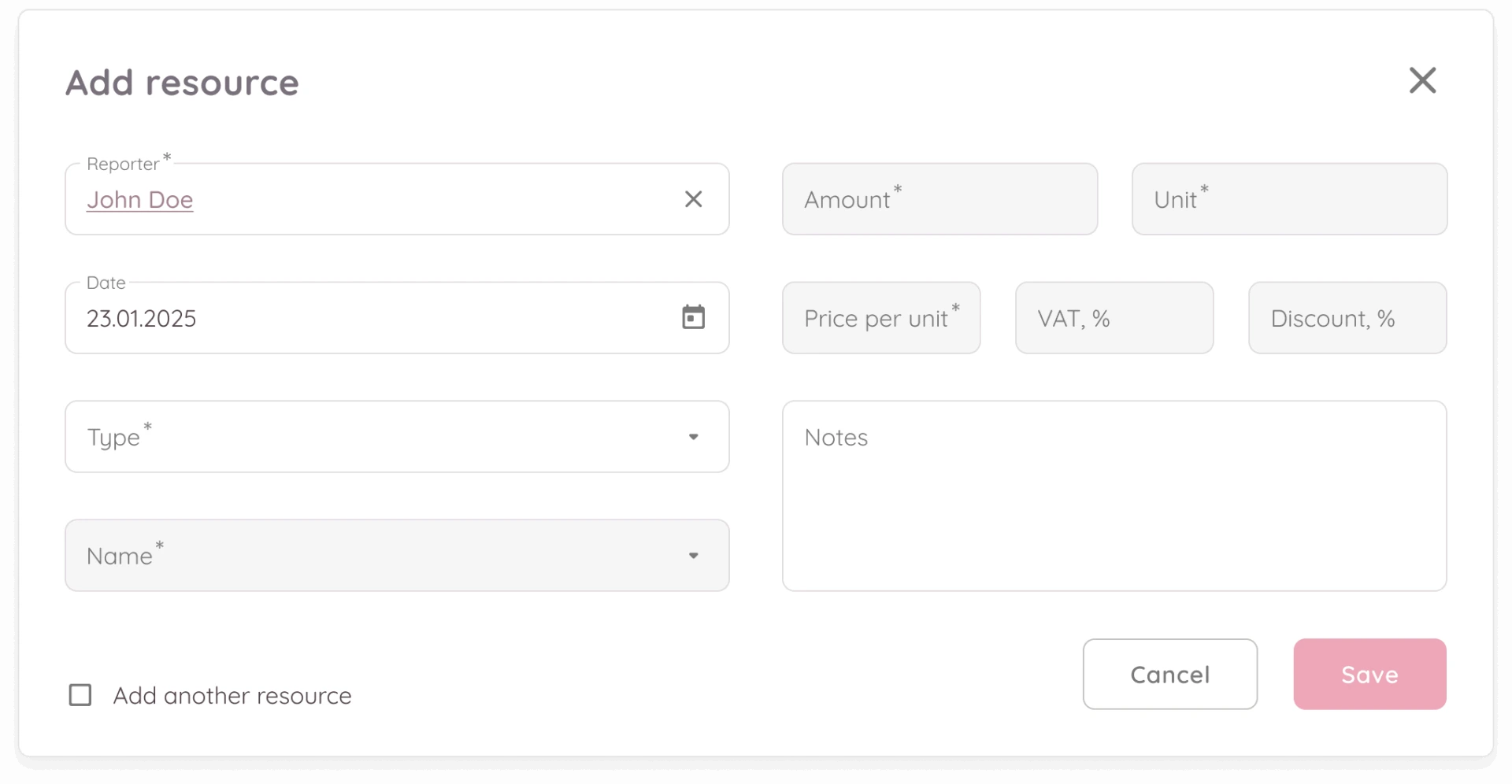Click inside the Notes text area
The image size is (1512, 784).
(1114, 504)
